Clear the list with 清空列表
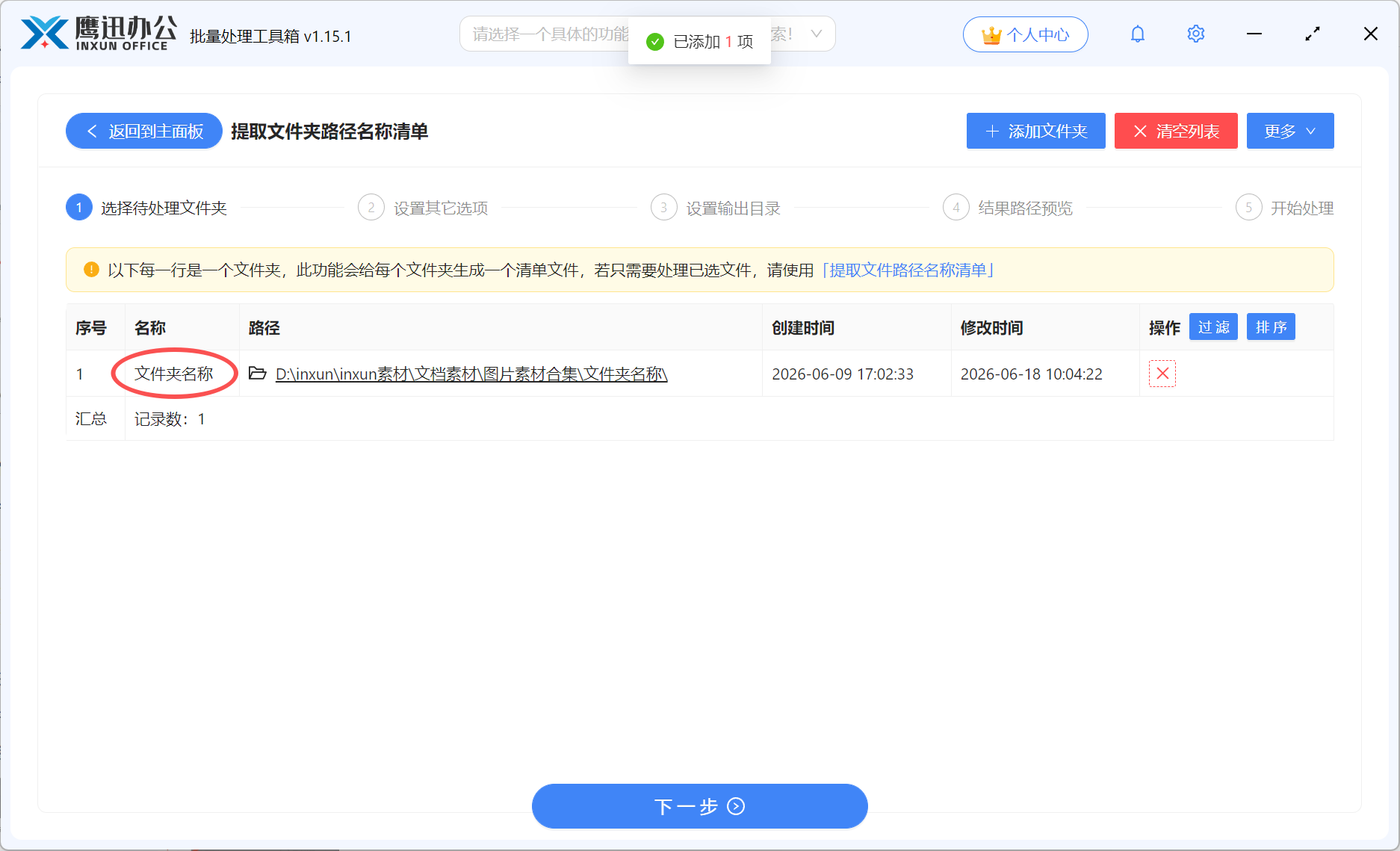Screen dimensions: 1400x851 (x=1176, y=131)
